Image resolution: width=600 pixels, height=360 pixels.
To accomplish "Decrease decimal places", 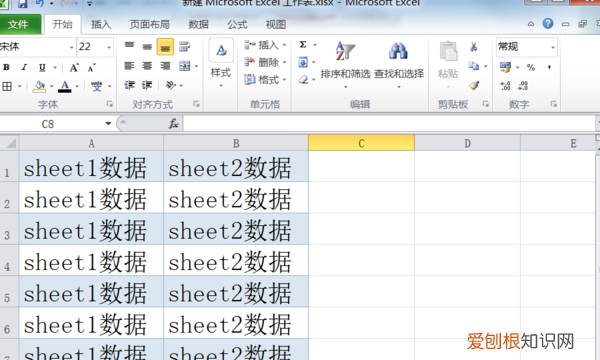I will pyautogui.click(x=523, y=86).
